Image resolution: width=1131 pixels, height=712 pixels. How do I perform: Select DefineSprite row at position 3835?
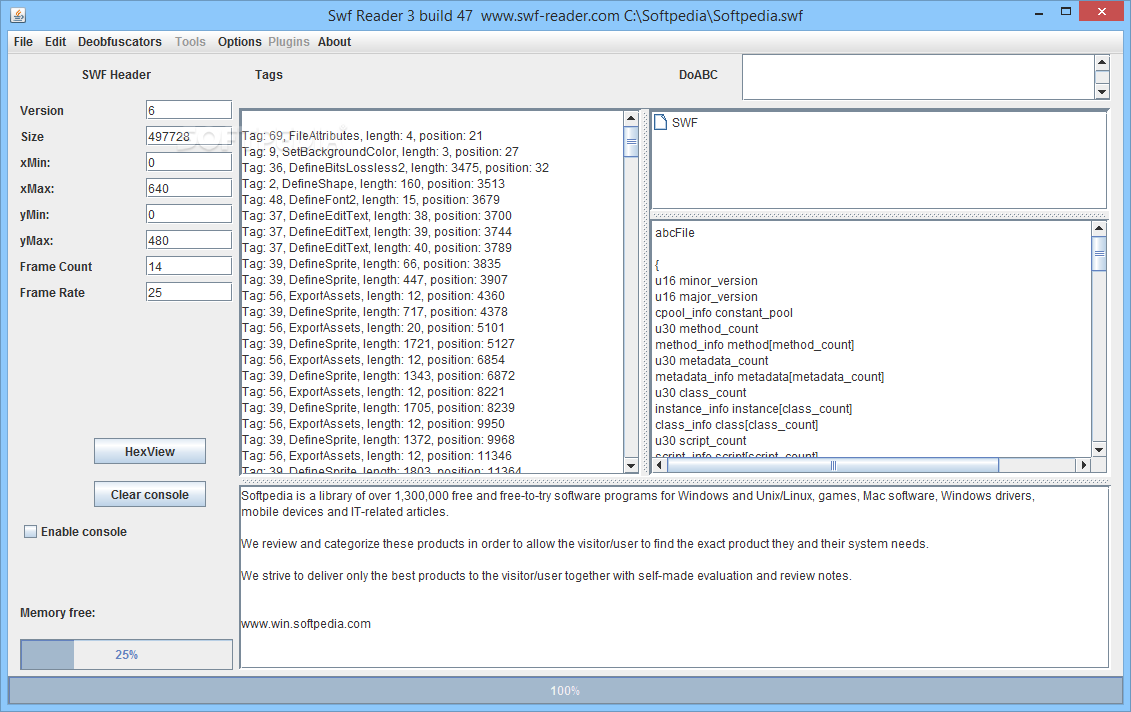point(371,263)
